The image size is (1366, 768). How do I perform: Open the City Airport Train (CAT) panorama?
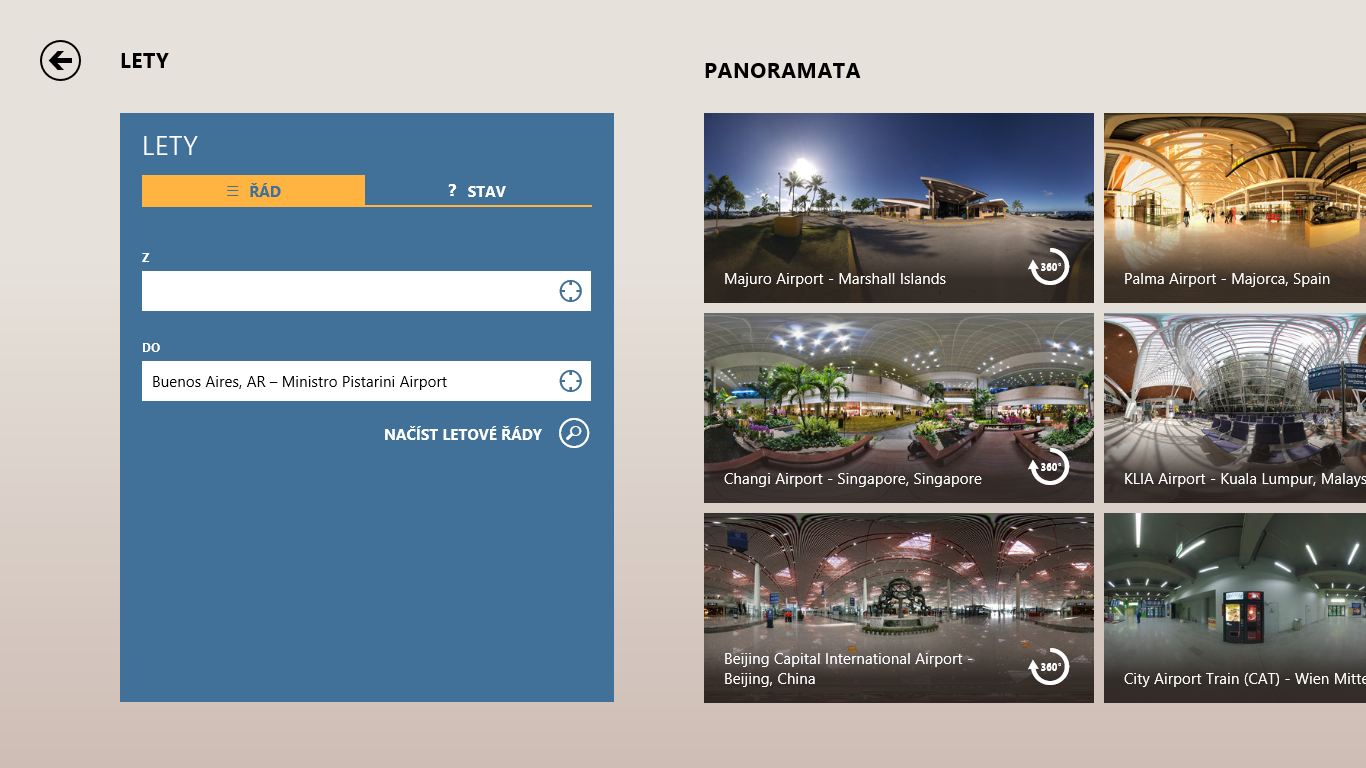click(x=1234, y=607)
